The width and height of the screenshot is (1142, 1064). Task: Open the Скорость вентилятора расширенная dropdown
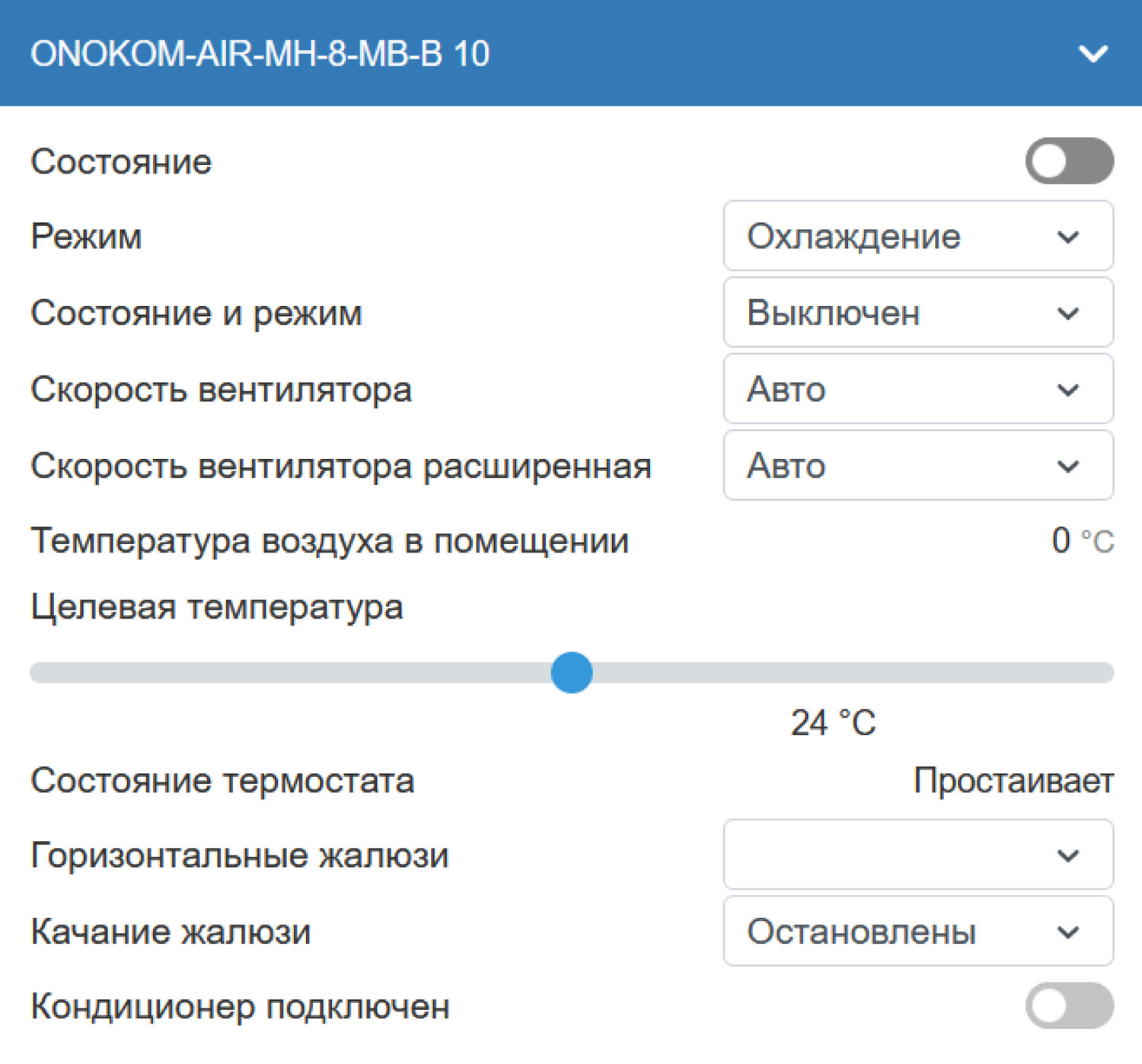coord(917,465)
